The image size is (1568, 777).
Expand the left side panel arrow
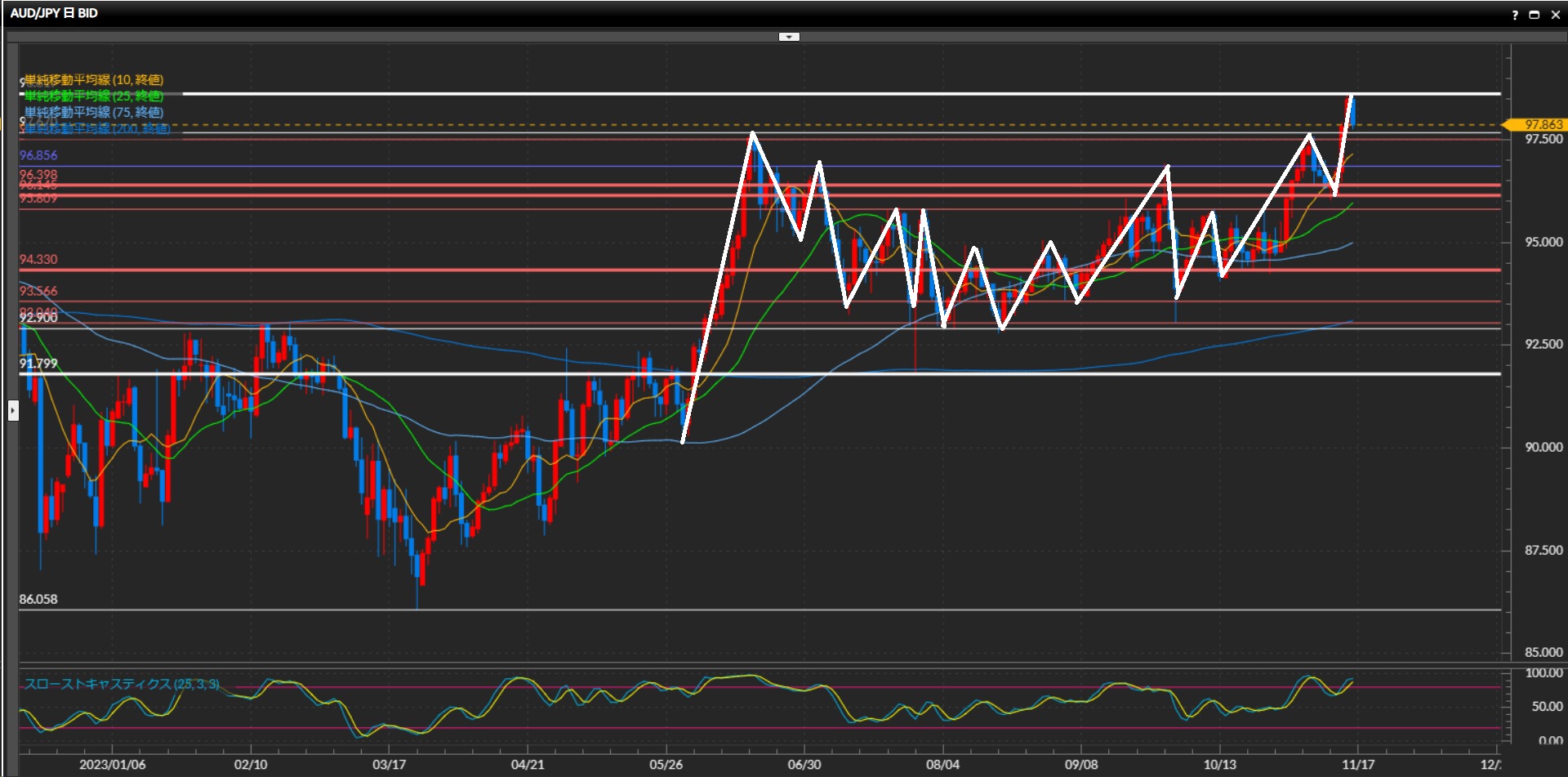pyautogui.click(x=13, y=410)
